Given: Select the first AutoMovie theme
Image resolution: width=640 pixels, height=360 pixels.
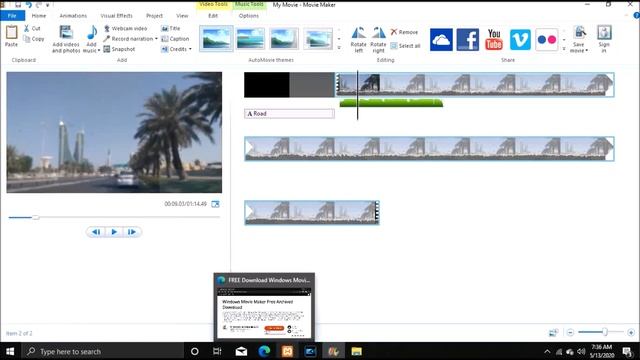Looking at the screenshot, I should (x=216, y=39).
